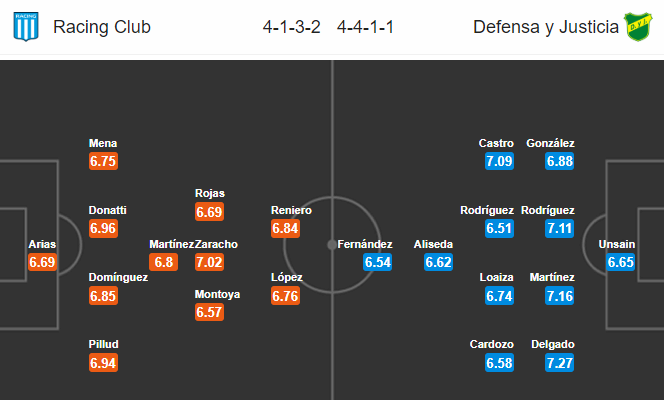Click the Racing Club crest icon

point(26,26)
